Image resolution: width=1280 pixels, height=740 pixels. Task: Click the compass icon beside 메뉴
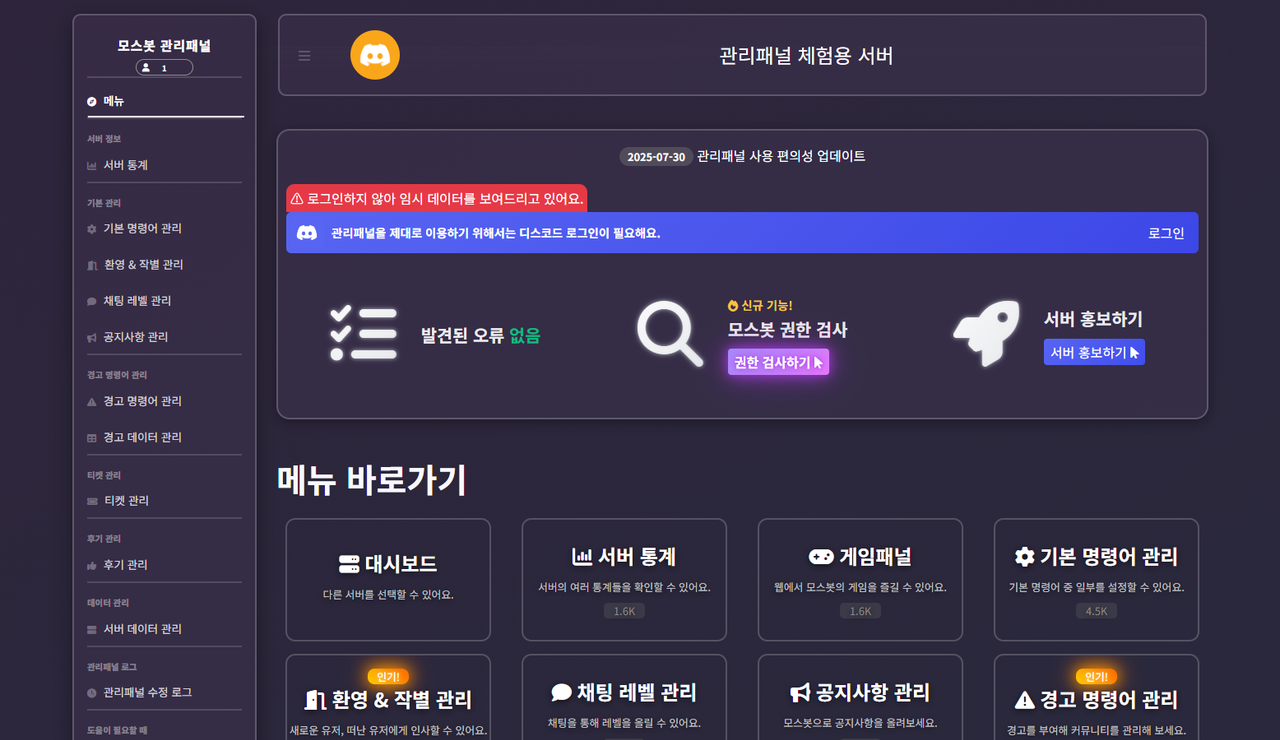click(92, 101)
